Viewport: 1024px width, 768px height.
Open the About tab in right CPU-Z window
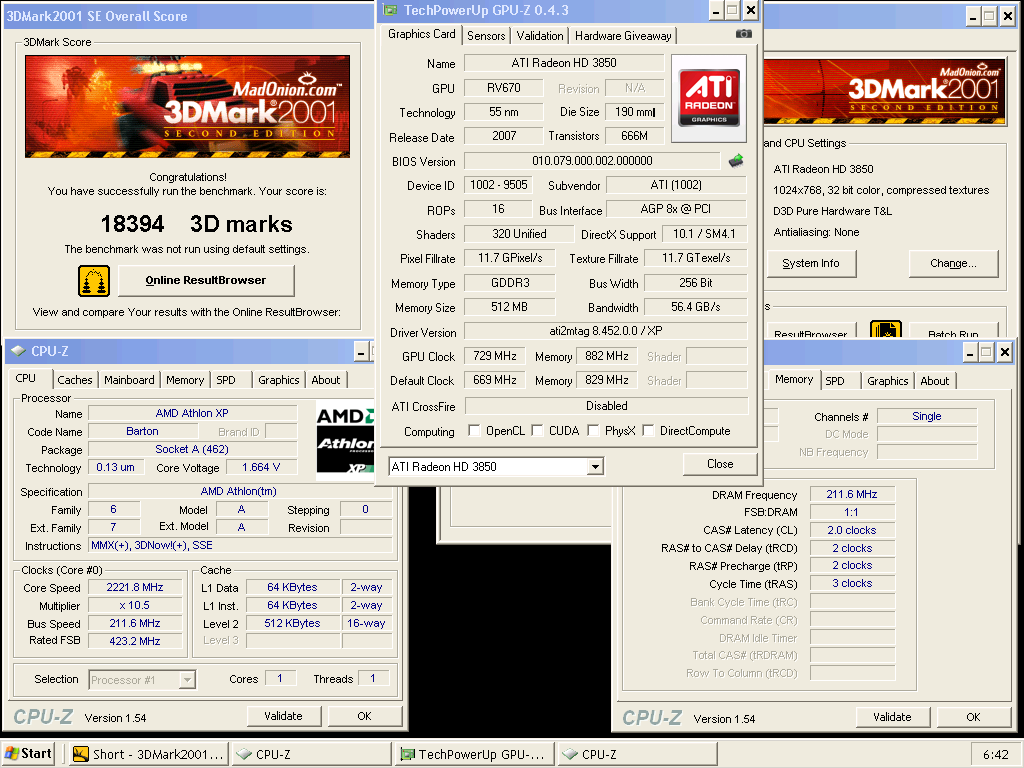(935, 381)
